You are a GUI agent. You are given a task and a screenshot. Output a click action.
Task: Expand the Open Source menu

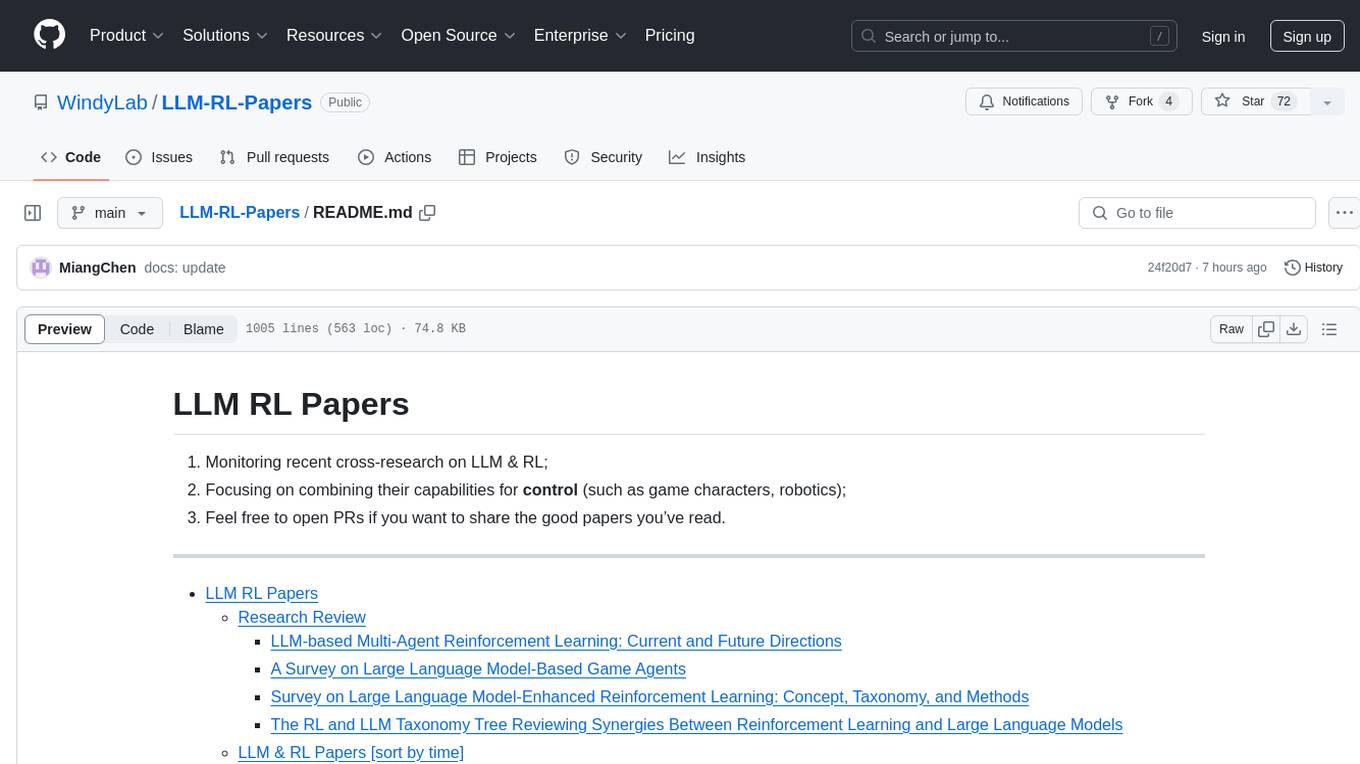click(458, 35)
